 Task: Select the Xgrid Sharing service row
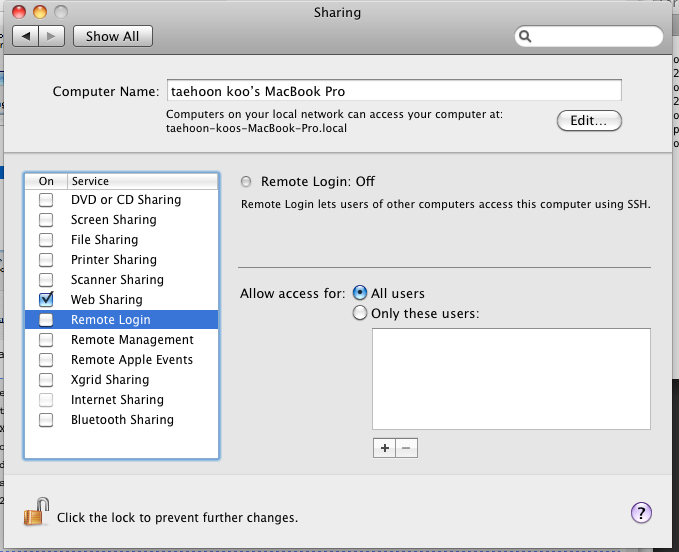122,380
